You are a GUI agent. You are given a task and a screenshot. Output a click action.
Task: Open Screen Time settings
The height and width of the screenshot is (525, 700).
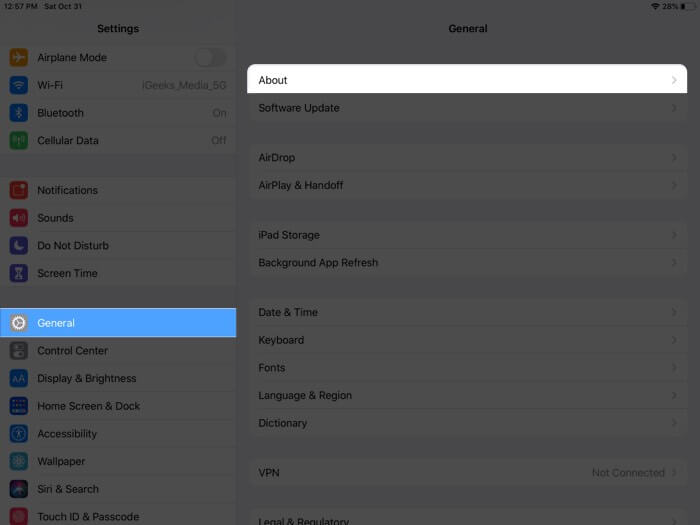click(118, 273)
